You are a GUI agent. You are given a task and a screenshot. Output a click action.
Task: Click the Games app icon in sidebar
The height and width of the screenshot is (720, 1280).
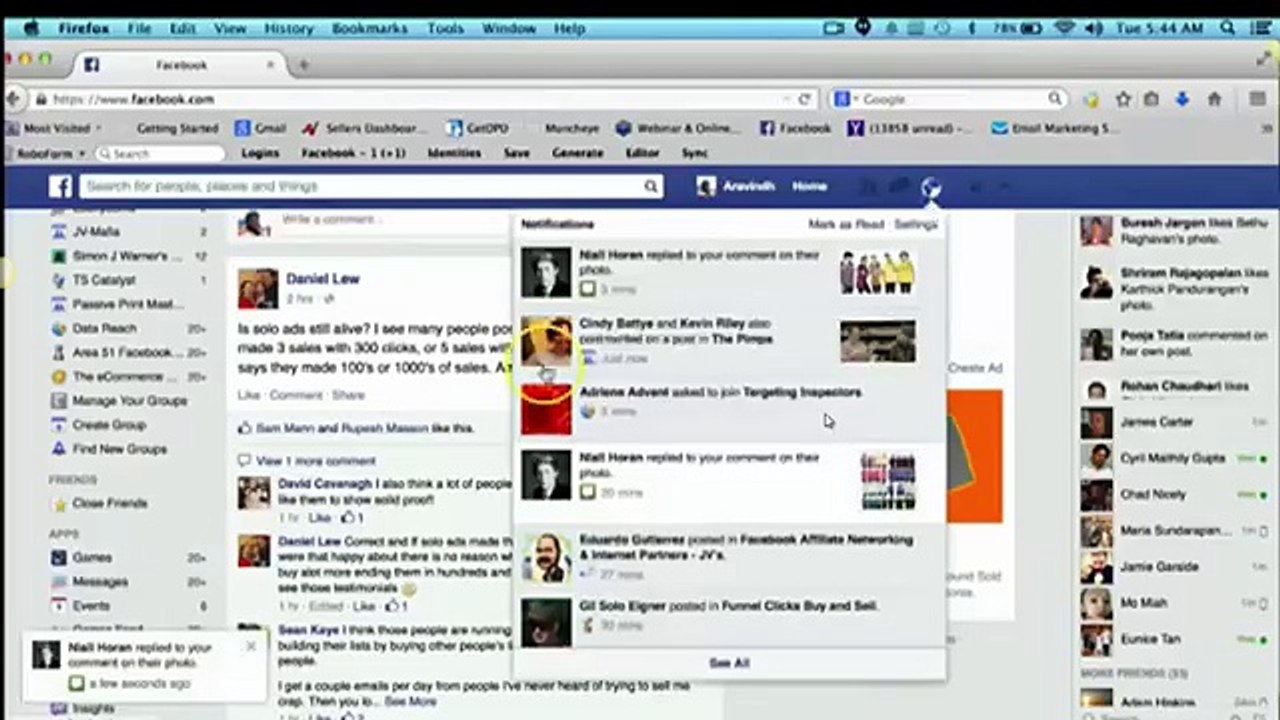[59, 557]
